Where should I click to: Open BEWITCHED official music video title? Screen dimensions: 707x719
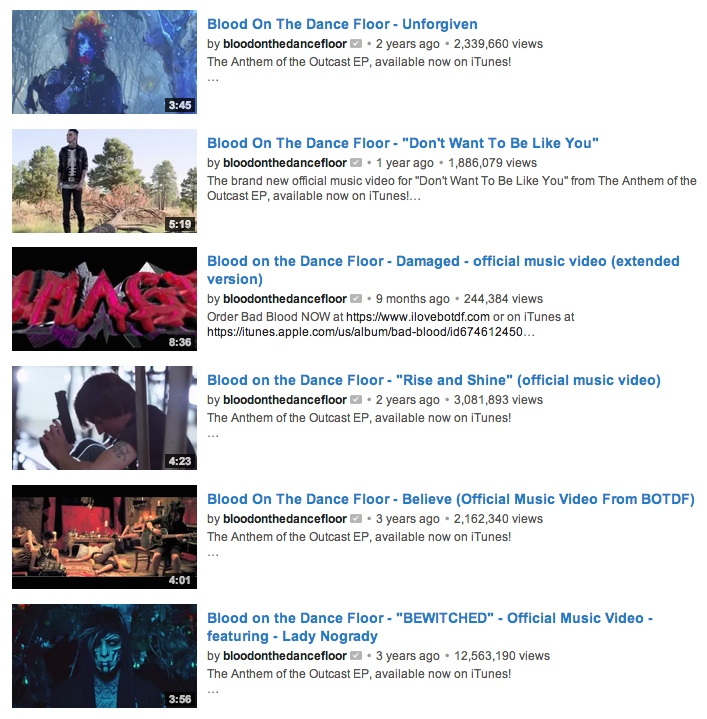[x=430, y=627]
